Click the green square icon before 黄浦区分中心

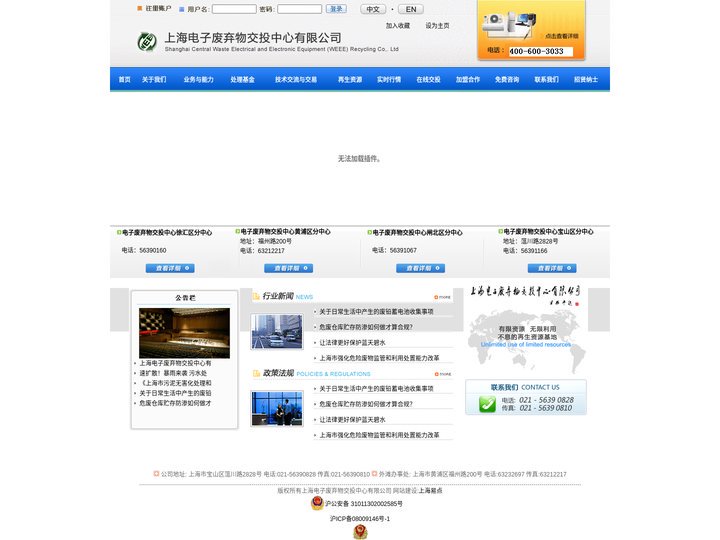[237, 231]
